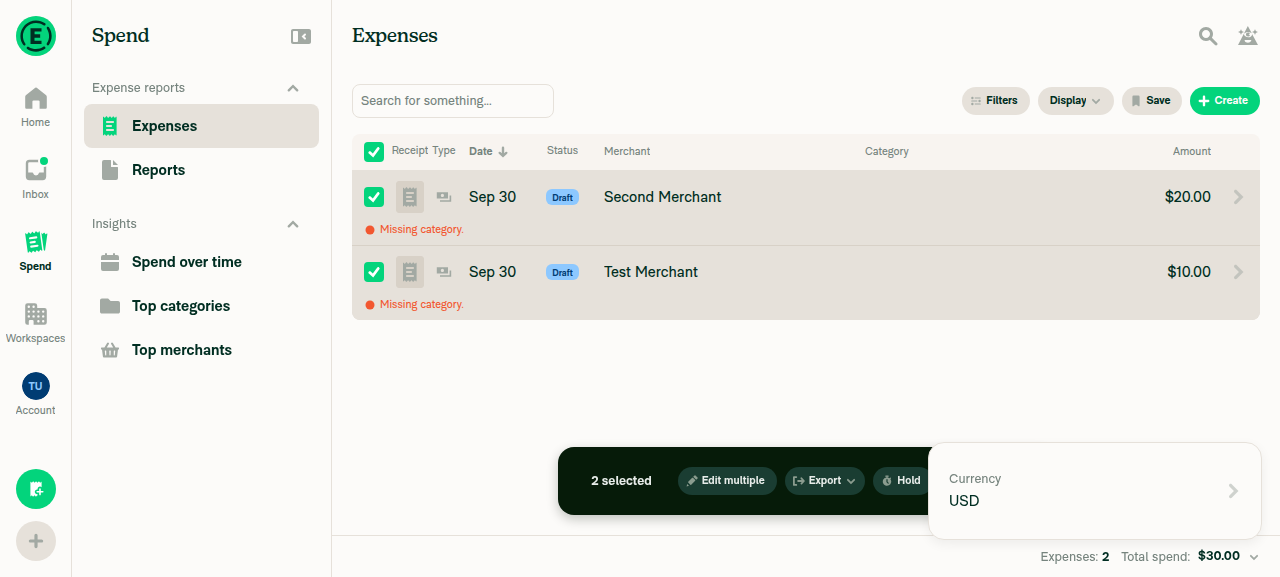Click receipt thumbnail for Test Merchant
This screenshot has width=1280, height=577.
410,272
